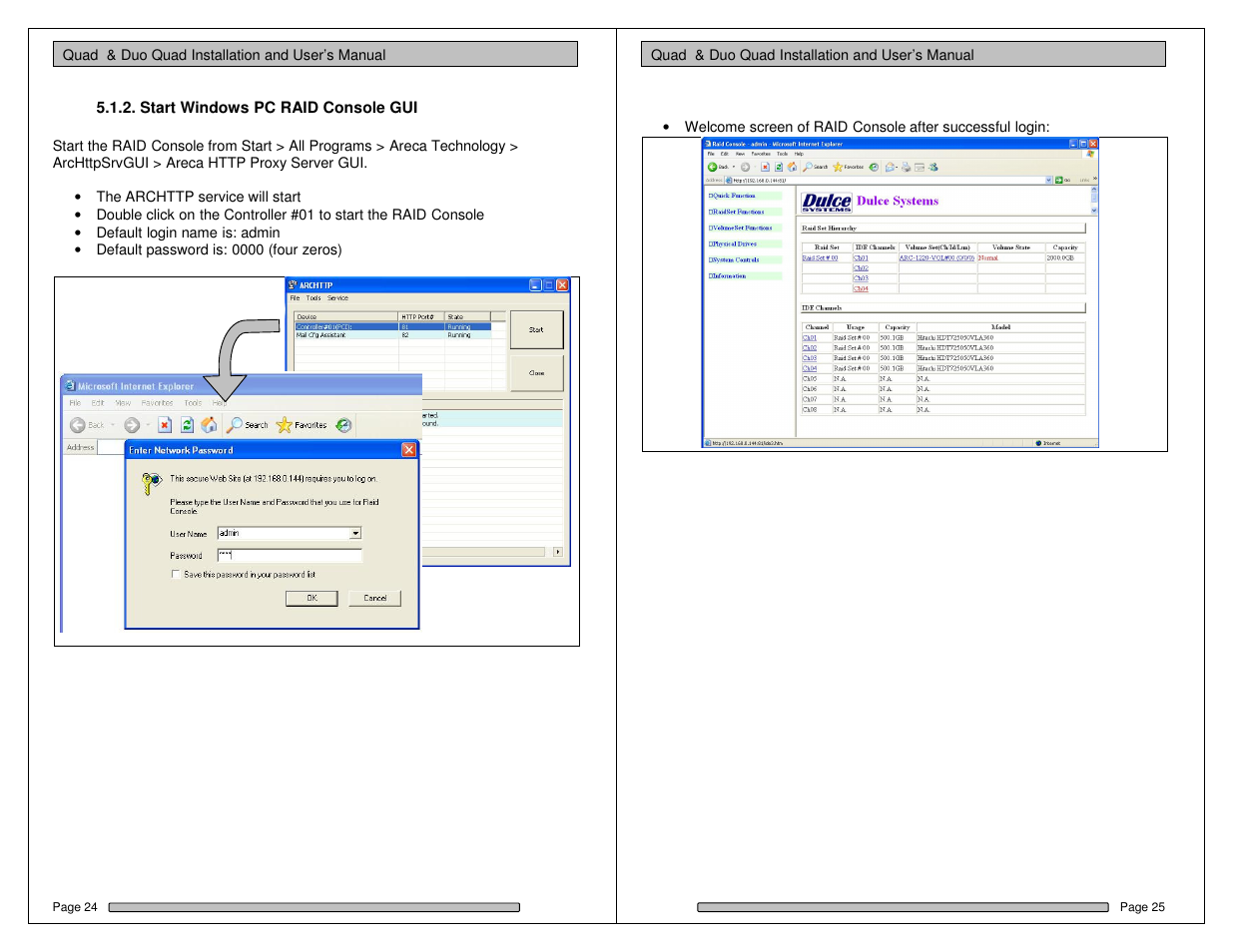Click the Print icon in the Raid Console browser

click(906, 168)
